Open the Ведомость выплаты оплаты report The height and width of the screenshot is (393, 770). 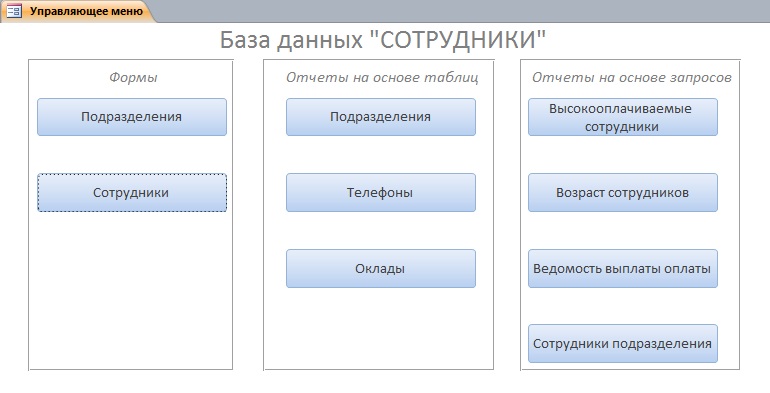(x=623, y=269)
